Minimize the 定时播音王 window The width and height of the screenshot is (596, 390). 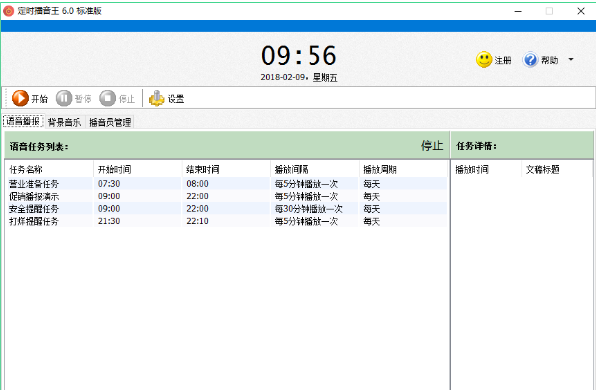(x=518, y=11)
